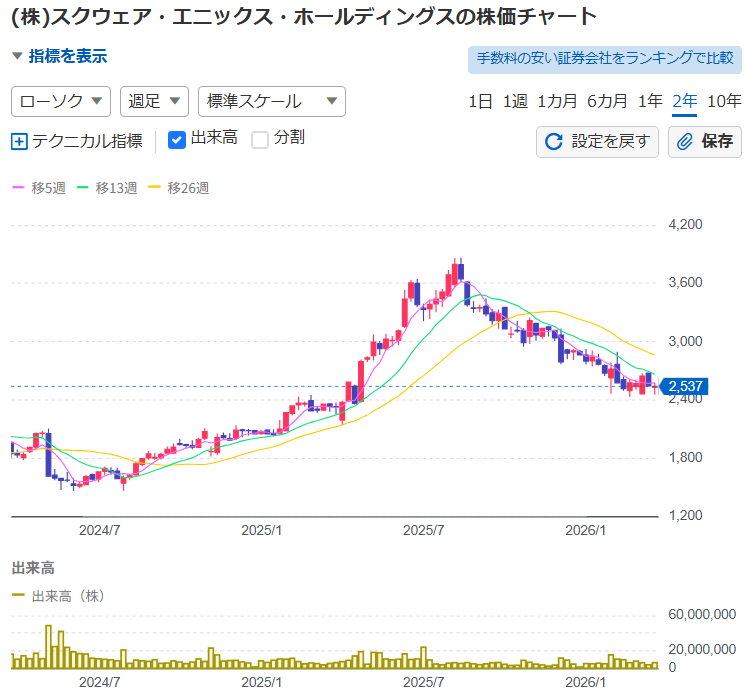Select the 1カ月 time range tab
Screen dimensions: 753x696
[557, 101]
